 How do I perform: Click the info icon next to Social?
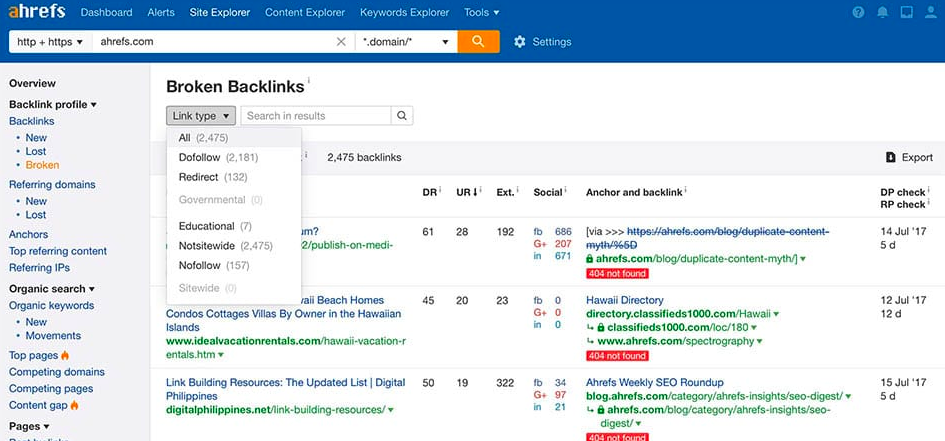pyautogui.click(x=565, y=190)
